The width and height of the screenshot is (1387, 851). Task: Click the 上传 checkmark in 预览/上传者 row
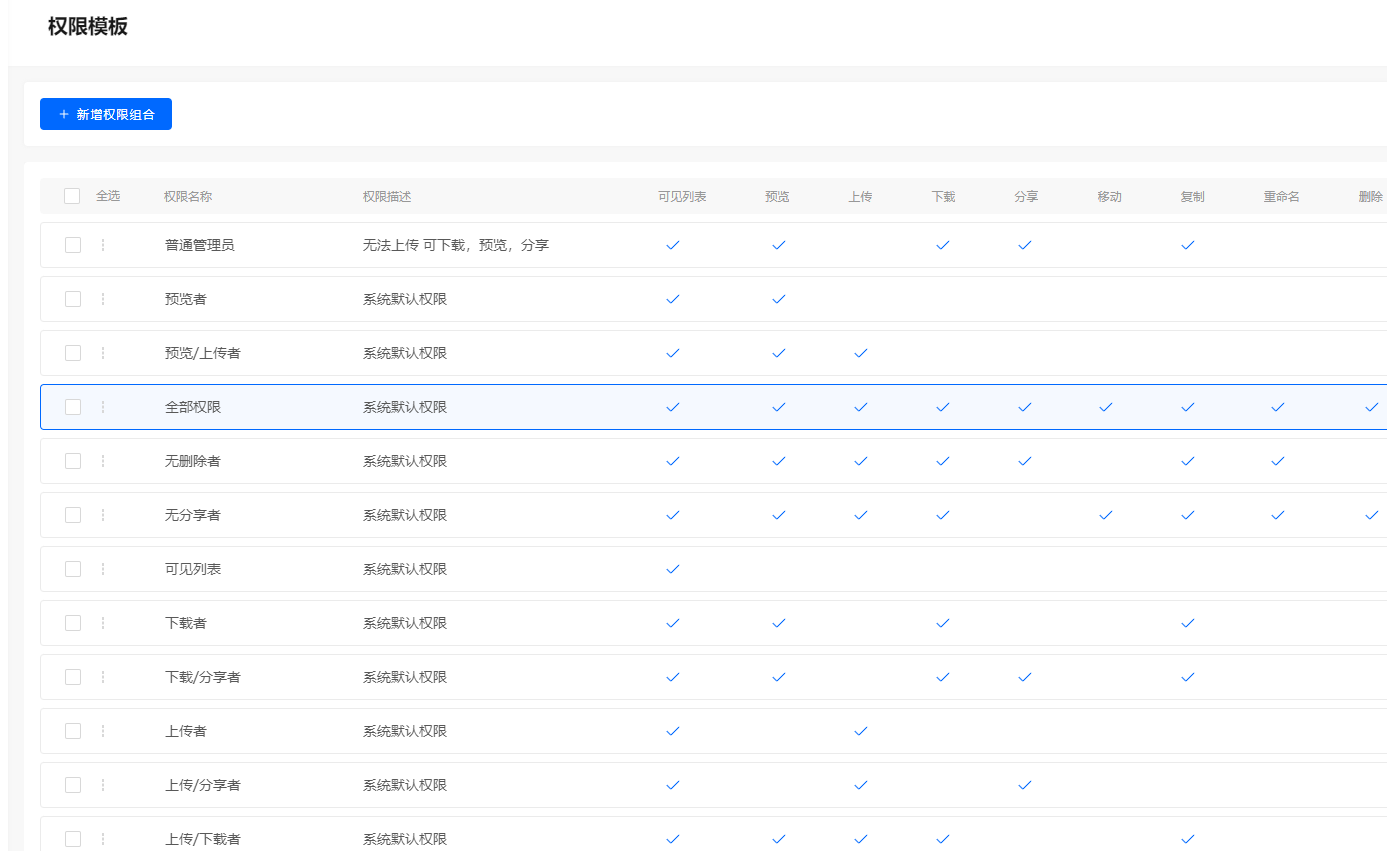(861, 353)
